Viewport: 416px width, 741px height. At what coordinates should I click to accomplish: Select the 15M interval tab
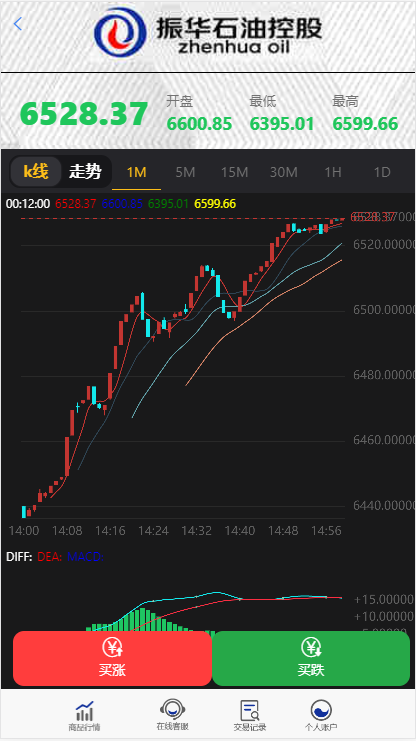pos(234,172)
